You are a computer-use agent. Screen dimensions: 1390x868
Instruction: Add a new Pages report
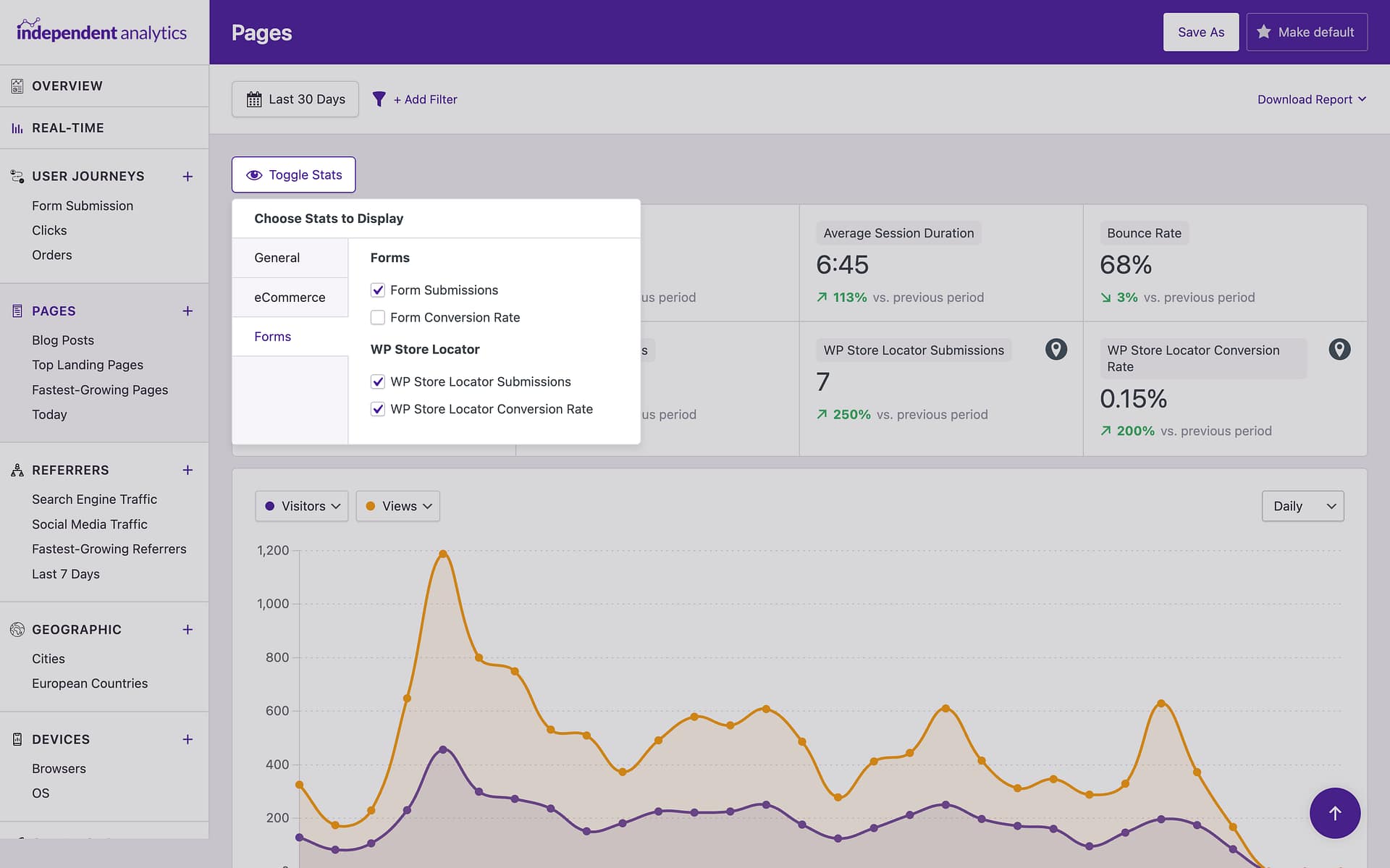[x=188, y=311]
